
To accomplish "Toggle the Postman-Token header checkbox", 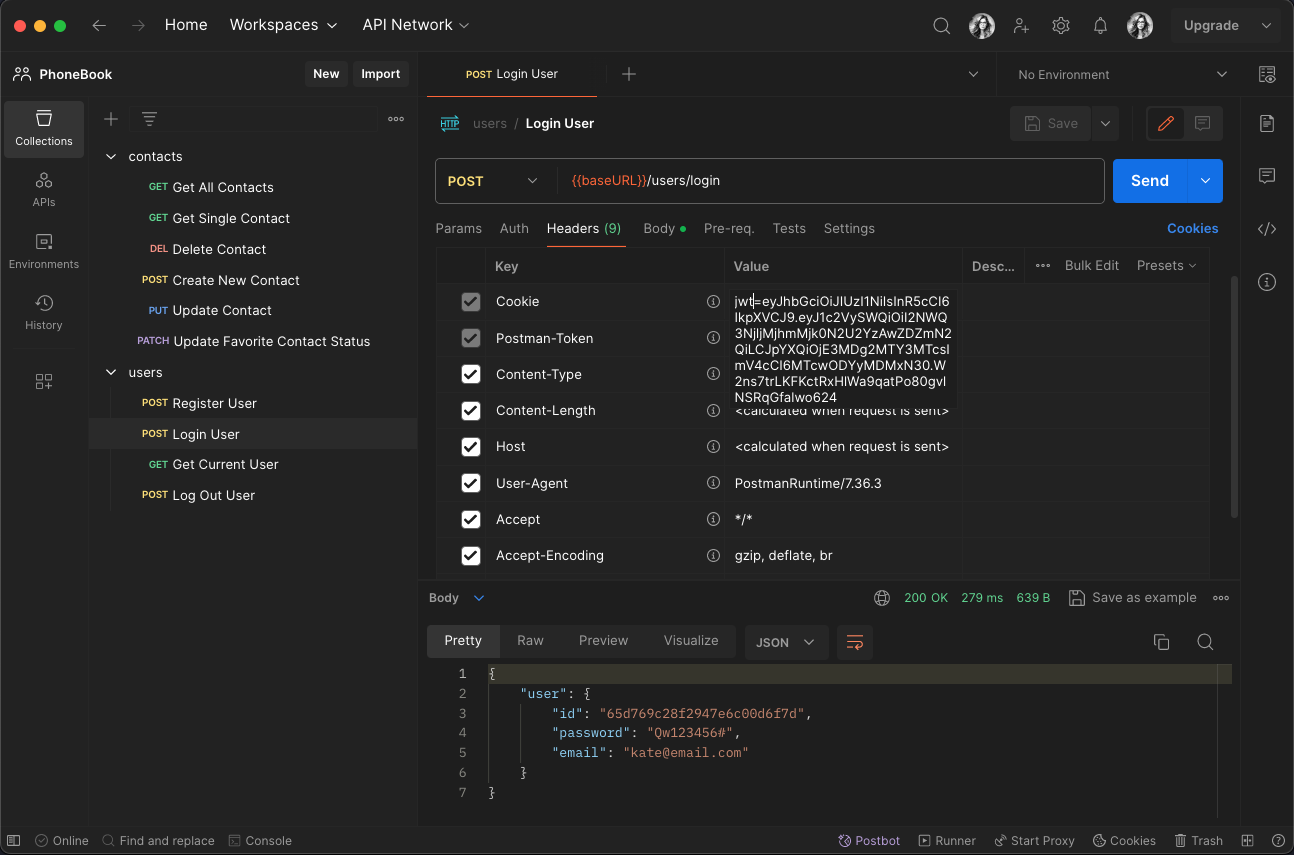I will tap(471, 338).
